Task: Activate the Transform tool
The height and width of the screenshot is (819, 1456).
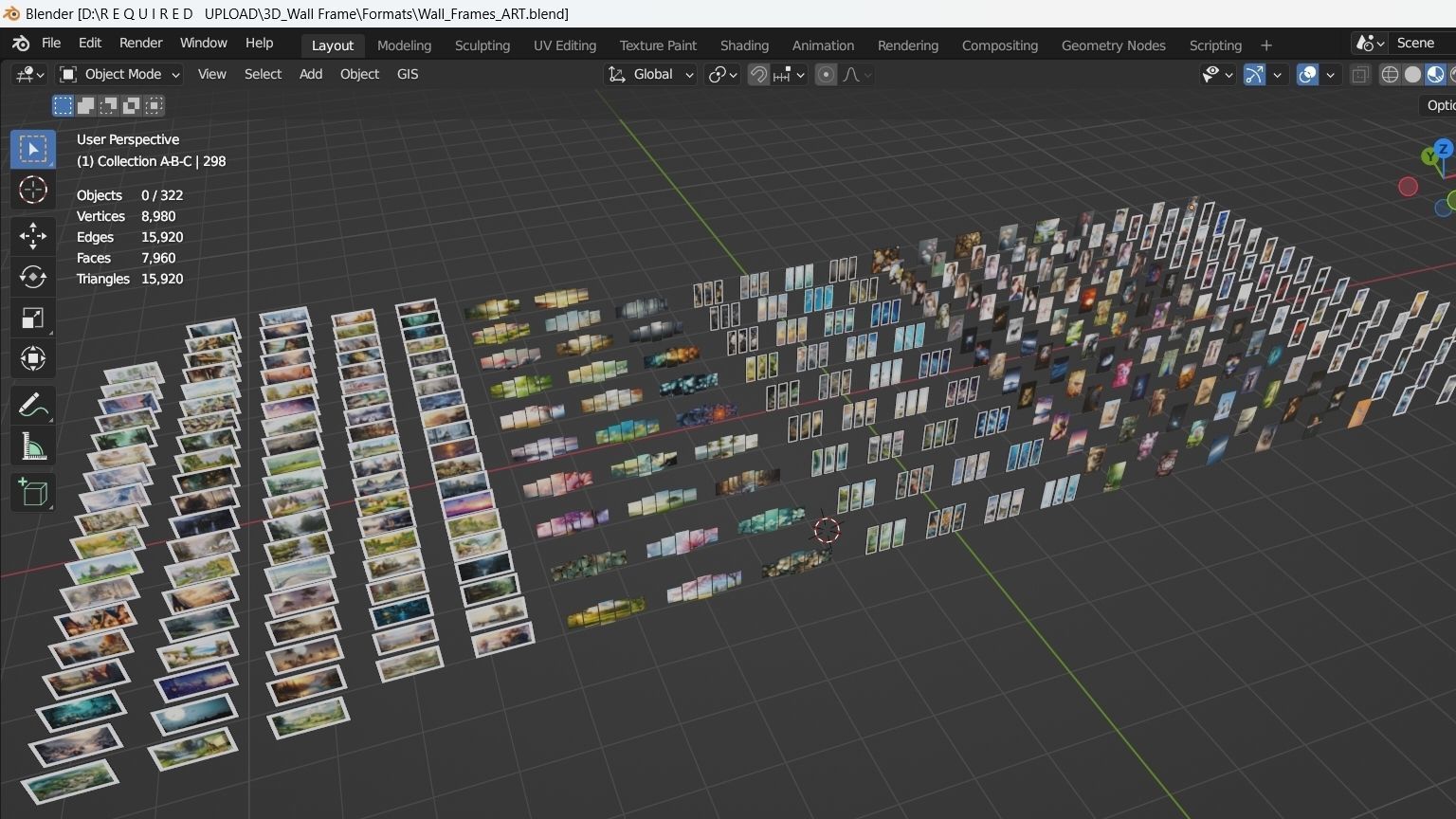Action: point(33,358)
